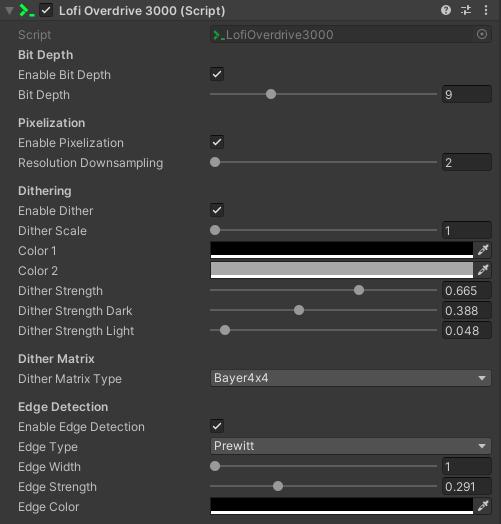This screenshot has width=501, height=524.
Task: Open the Color 1 black swatch
Action: pos(342,250)
